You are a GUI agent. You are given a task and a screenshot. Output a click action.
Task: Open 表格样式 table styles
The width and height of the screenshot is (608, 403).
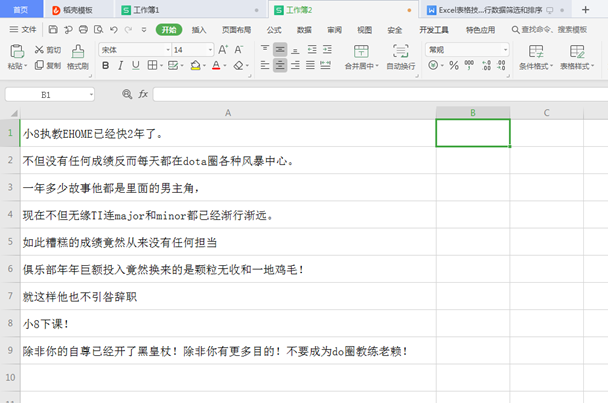click(x=577, y=57)
